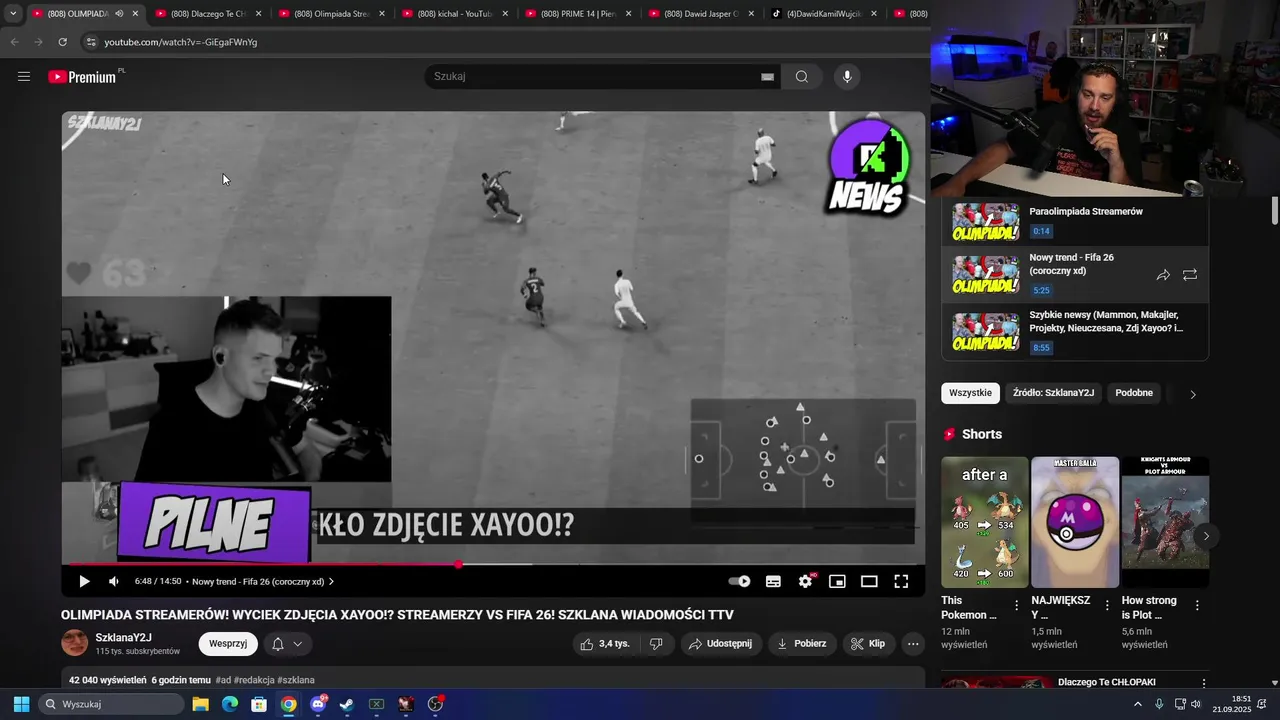Click the search magnifier button

802,77
